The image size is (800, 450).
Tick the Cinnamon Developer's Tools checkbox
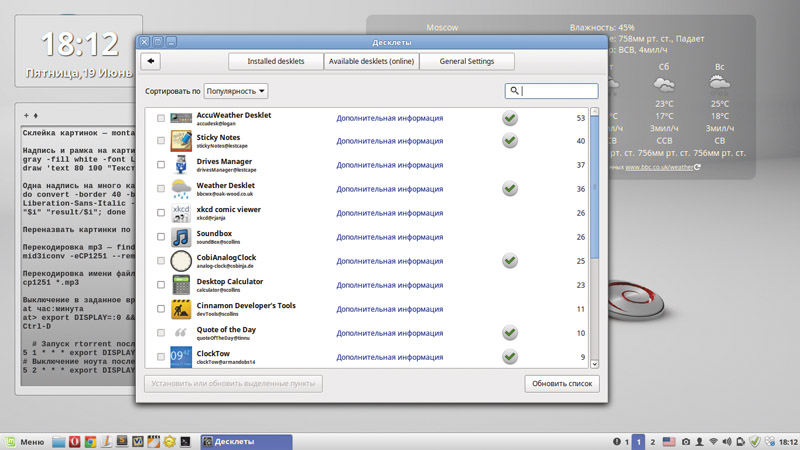[161, 309]
